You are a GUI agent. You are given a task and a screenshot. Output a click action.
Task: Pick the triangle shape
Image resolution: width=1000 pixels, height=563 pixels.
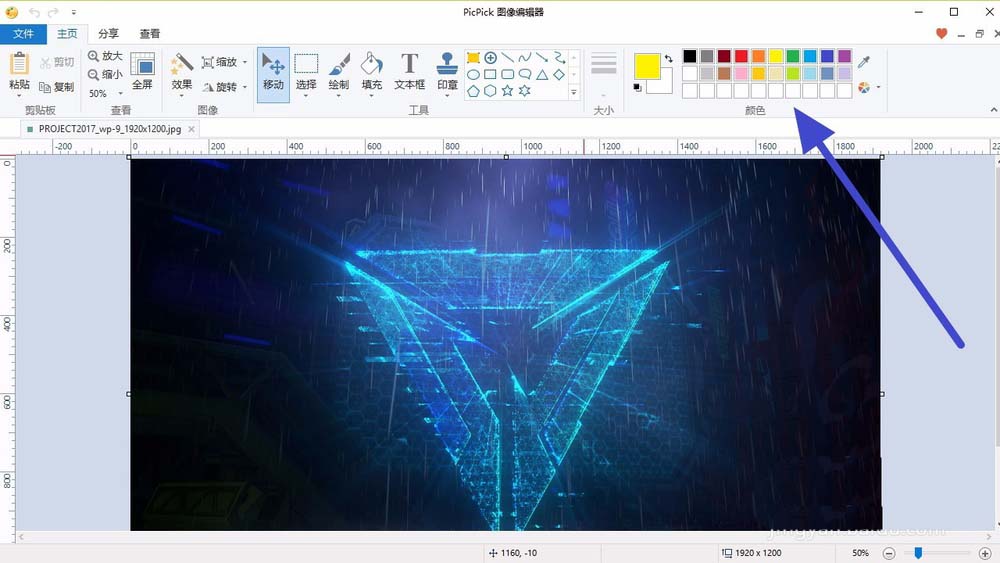(542, 75)
